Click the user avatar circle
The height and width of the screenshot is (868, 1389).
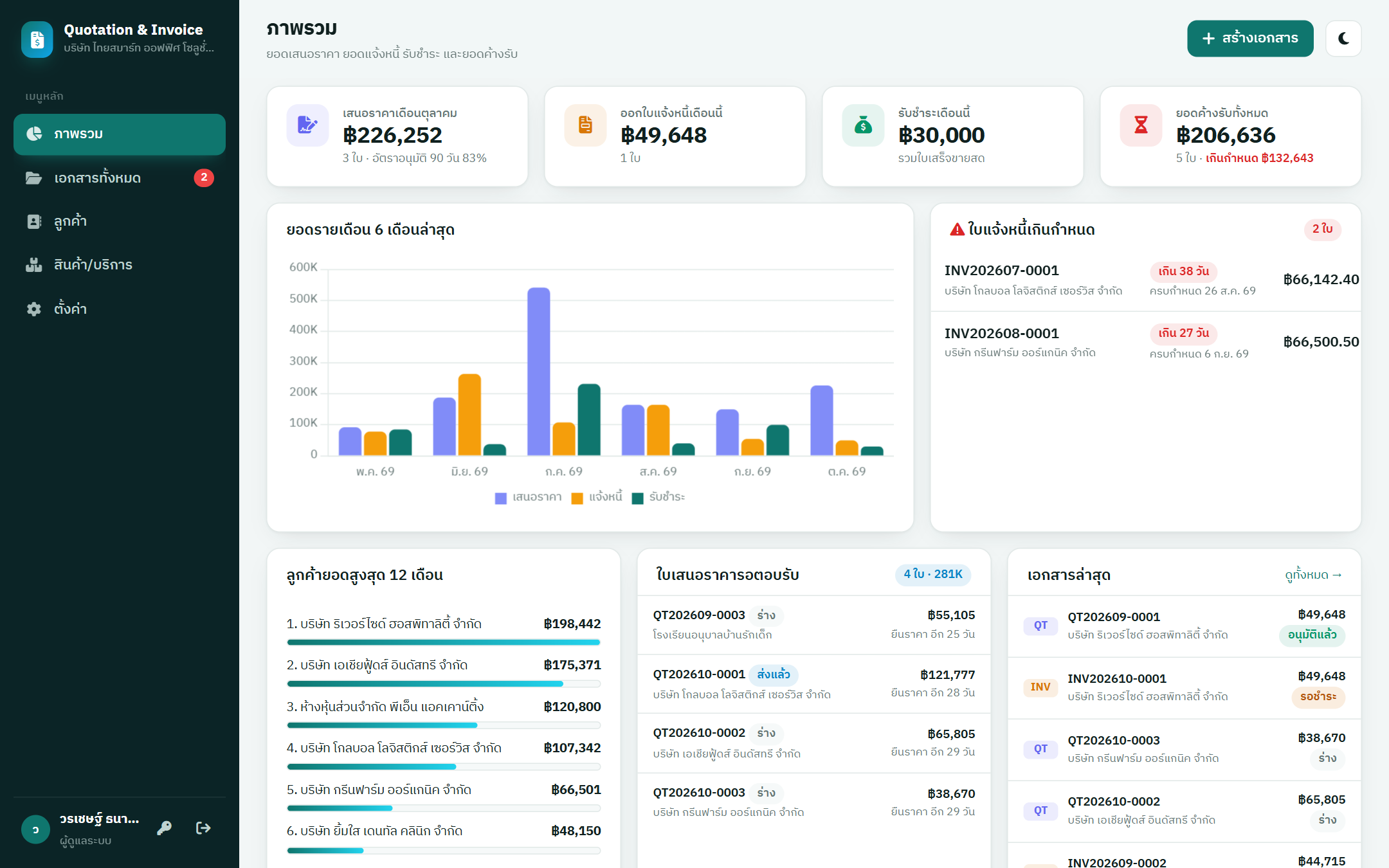pos(35,829)
